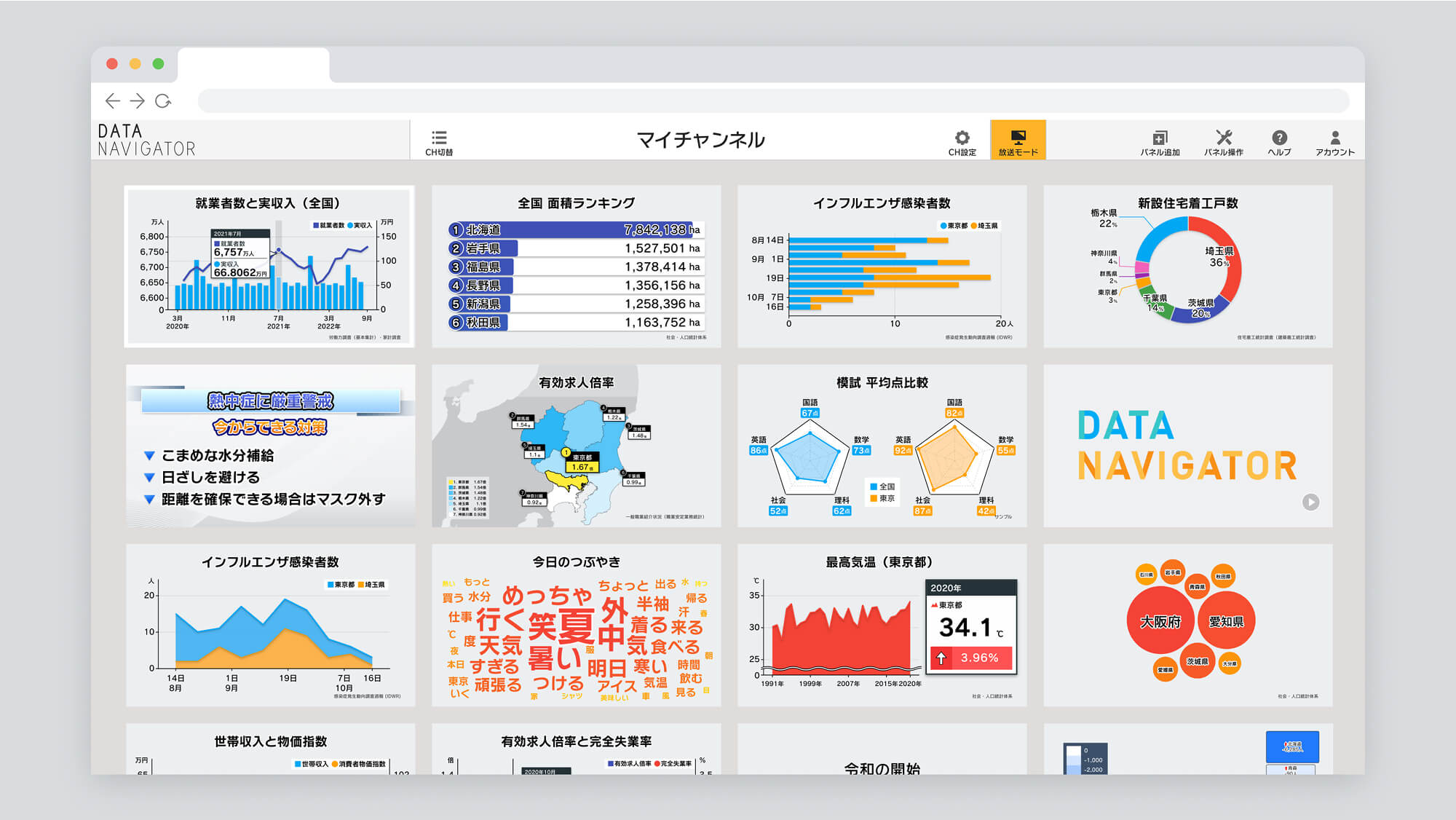The height and width of the screenshot is (820, 1456).
Task: Click 長野県 row in area ranking
Action: click(576, 285)
